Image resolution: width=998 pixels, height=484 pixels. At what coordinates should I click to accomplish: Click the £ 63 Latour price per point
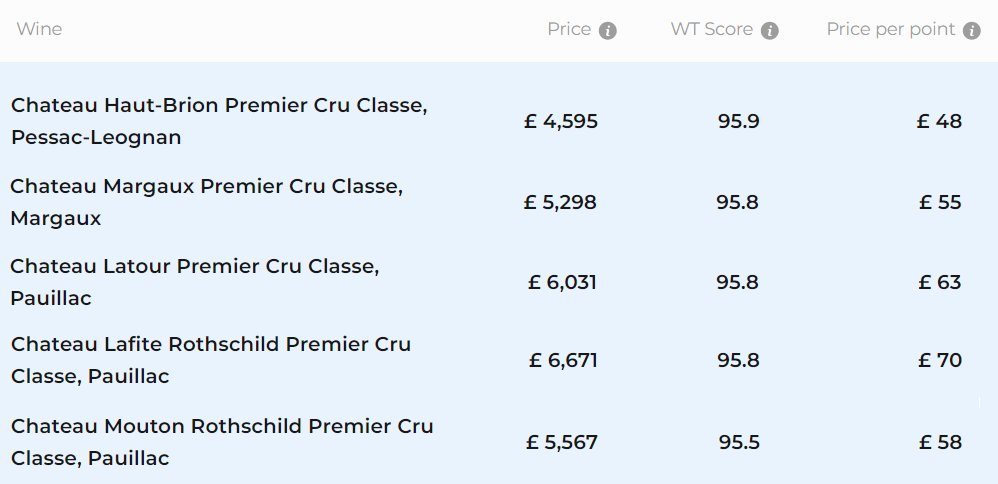point(940,282)
